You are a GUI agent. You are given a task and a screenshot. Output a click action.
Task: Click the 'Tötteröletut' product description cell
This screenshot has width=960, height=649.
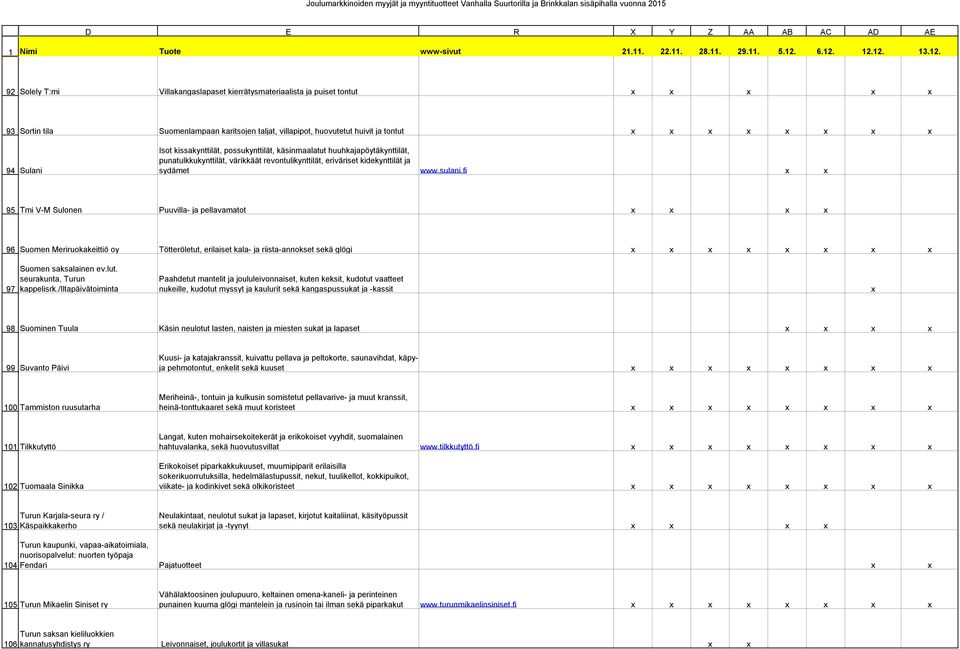point(288,234)
